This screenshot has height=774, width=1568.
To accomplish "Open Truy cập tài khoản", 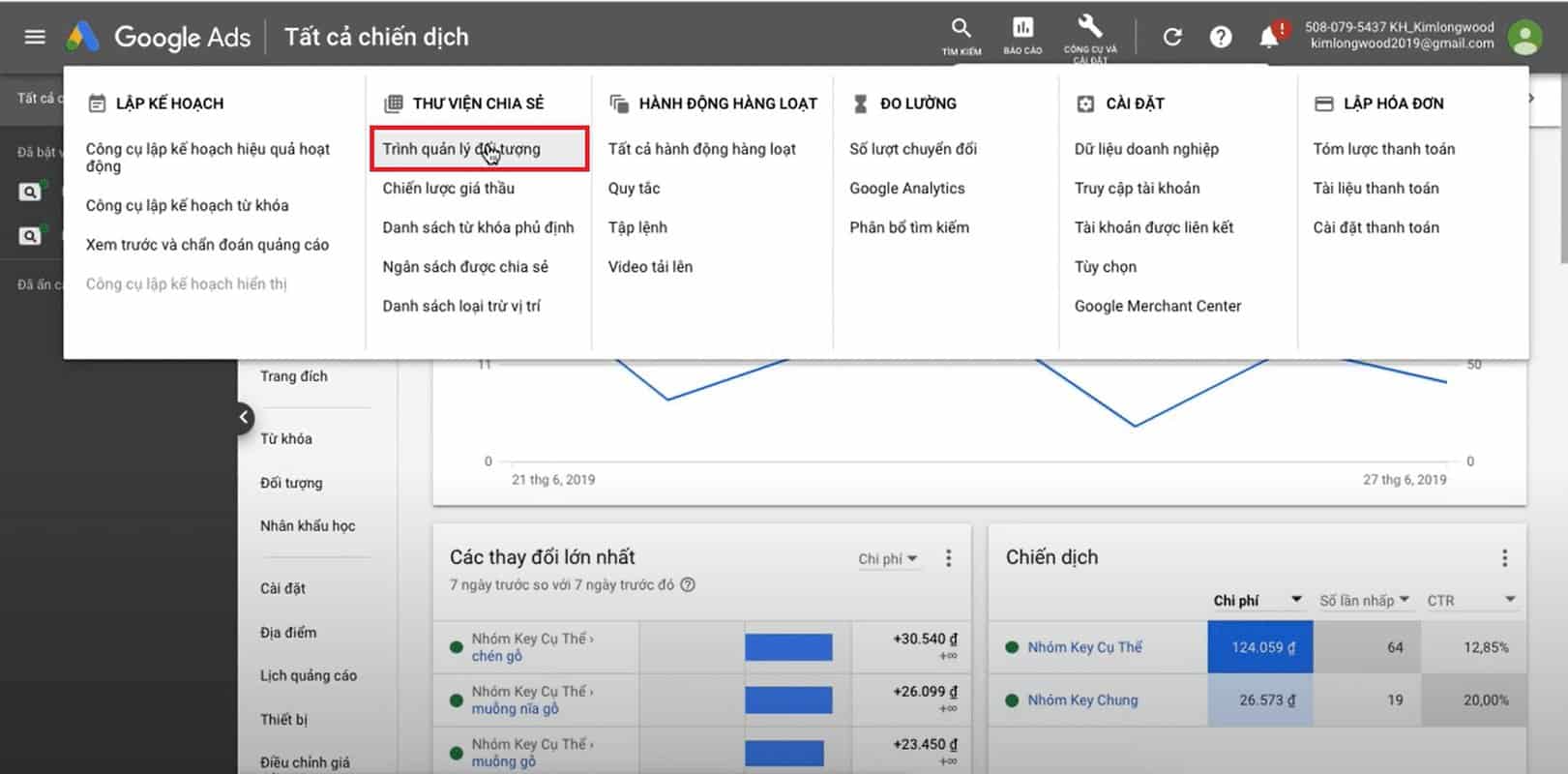I will point(1137,189).
